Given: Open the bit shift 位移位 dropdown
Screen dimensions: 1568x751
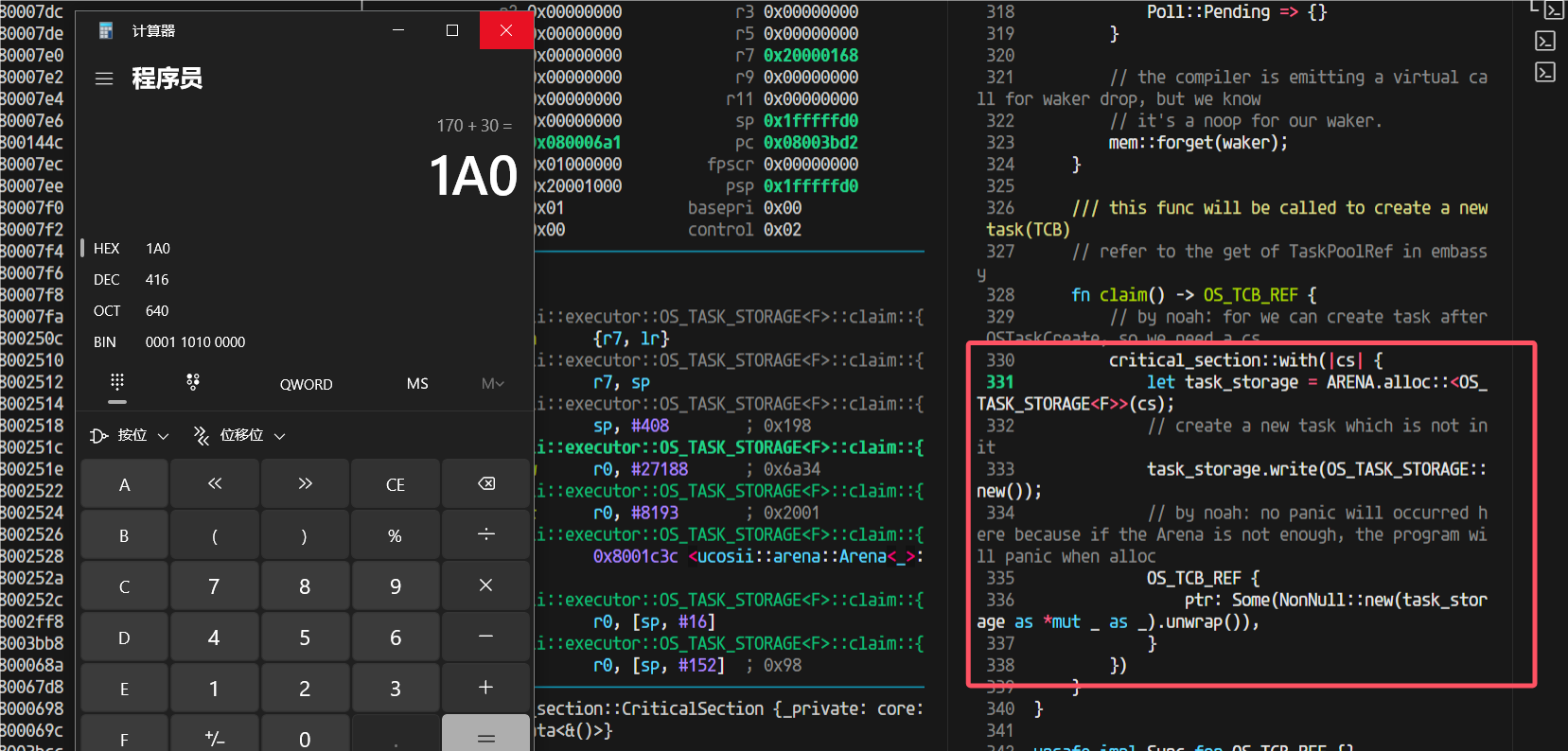Looking at the screenshot, I should (x=239, y=435).
